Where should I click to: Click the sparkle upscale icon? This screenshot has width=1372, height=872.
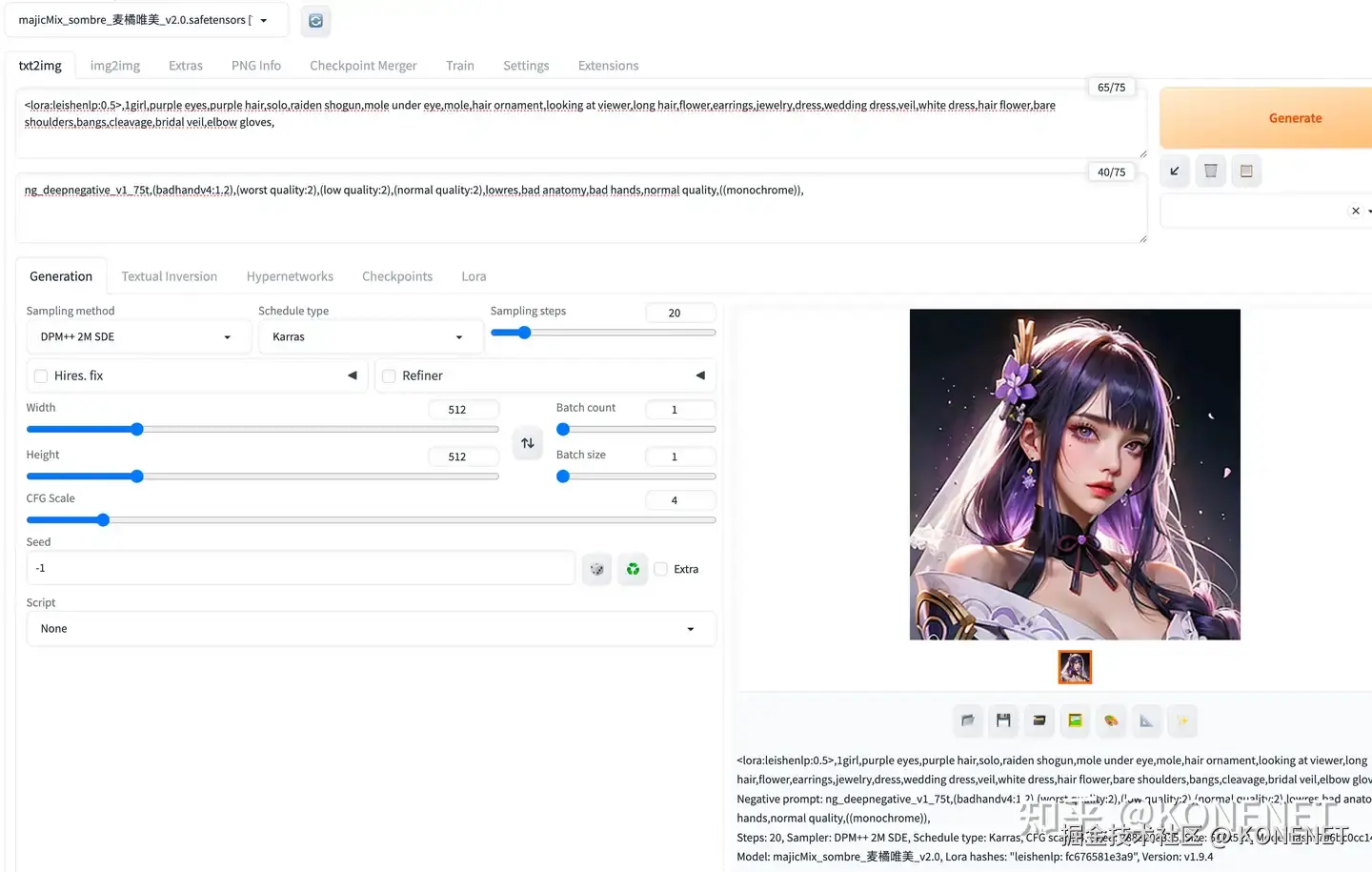tap(1182, 720)
